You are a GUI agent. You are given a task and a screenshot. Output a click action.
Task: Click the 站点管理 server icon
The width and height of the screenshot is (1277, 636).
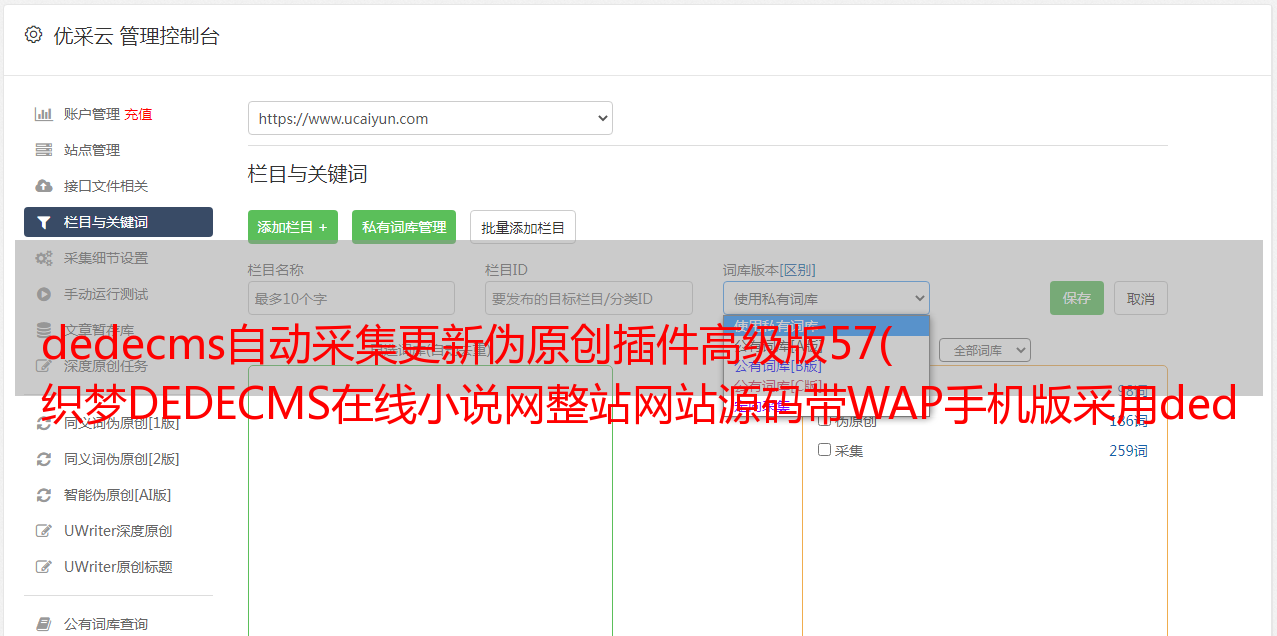click(43, 150)
